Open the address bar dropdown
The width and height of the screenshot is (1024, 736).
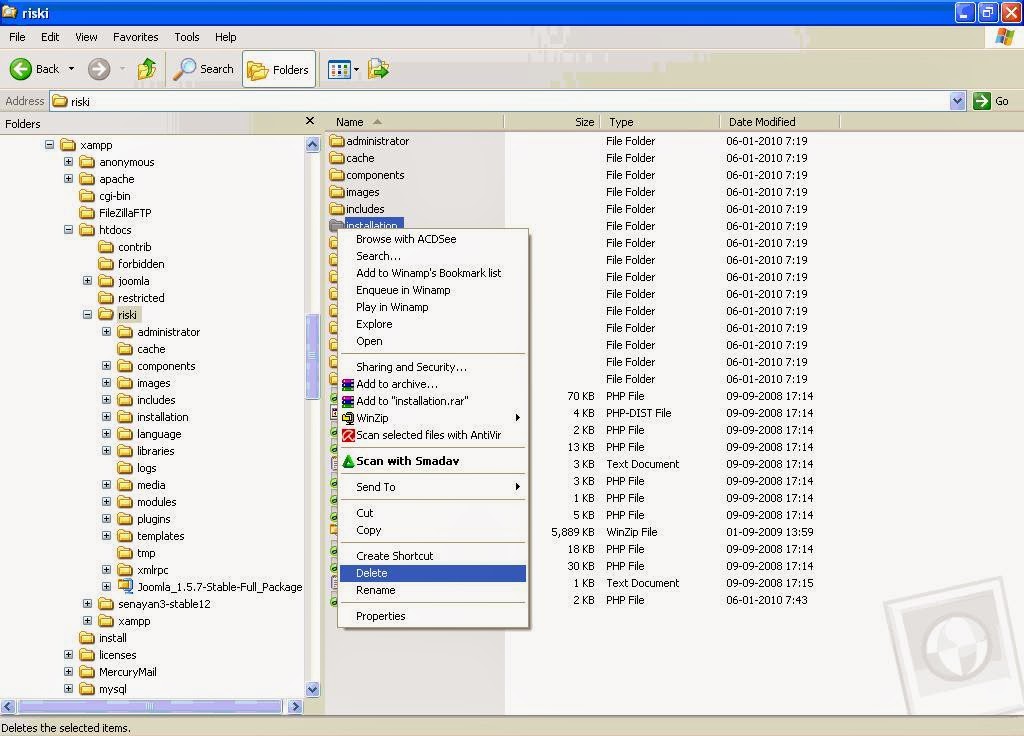(957, 101)
